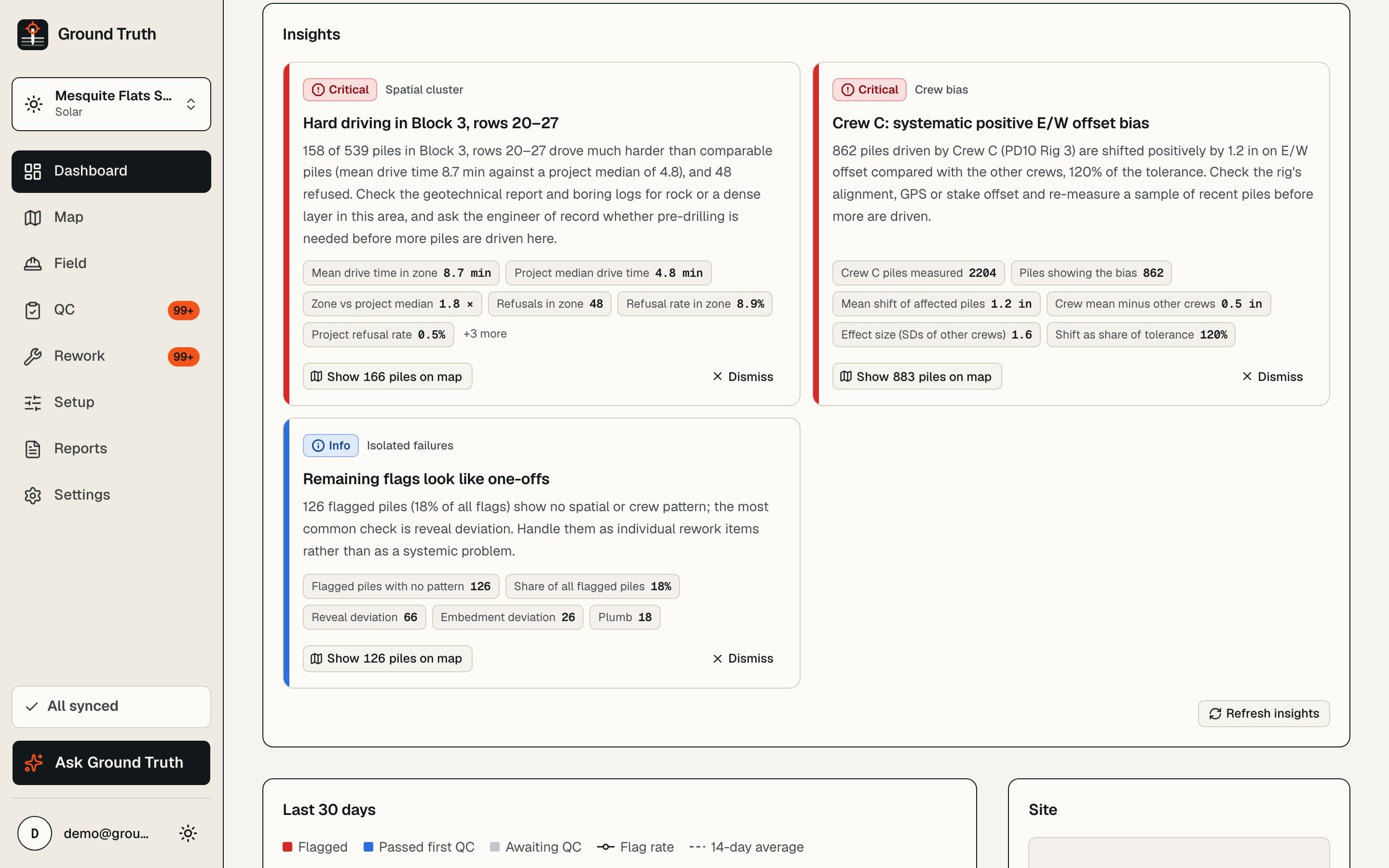
Task: Toggle the Awaiting QC legend series
Action: tap(535, 847)
